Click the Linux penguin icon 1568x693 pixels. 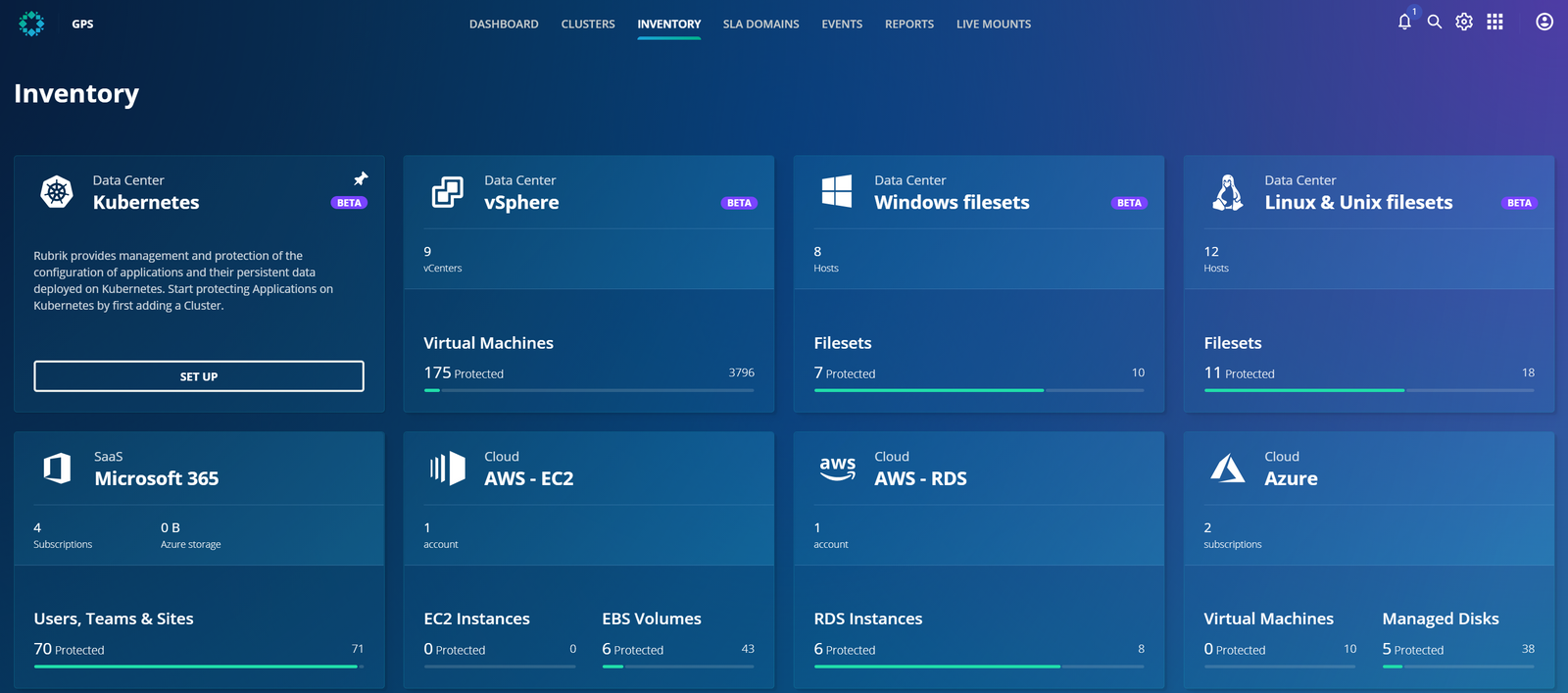(x=1228, y=192)
